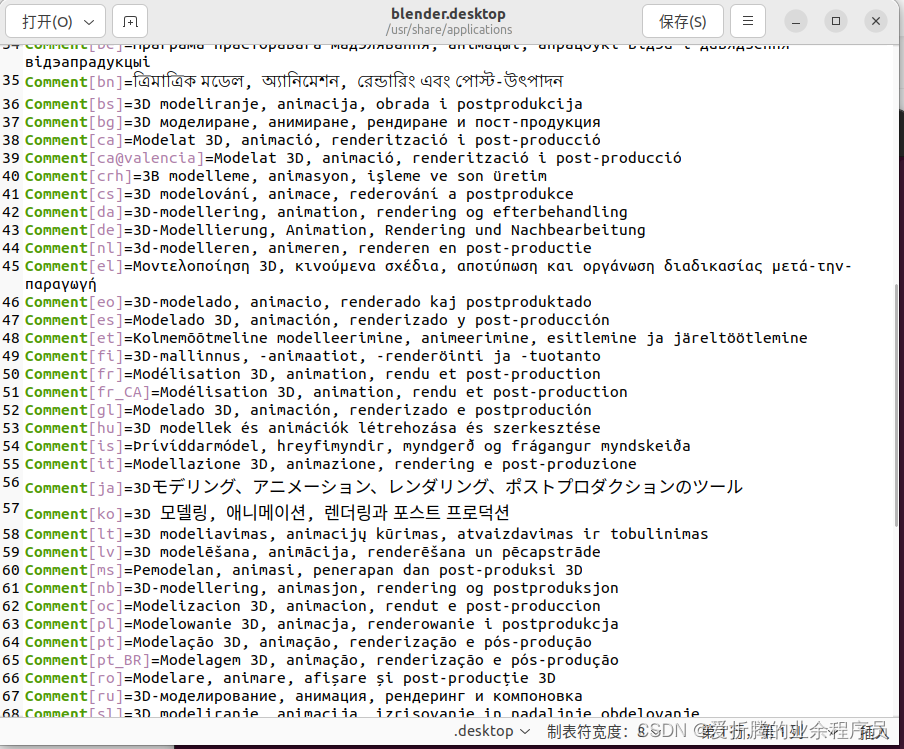The height and width of the screenshot is (749, 904).
Task: Click line 49 Comment[fi] Finnish line
Action: coord(312,356)
